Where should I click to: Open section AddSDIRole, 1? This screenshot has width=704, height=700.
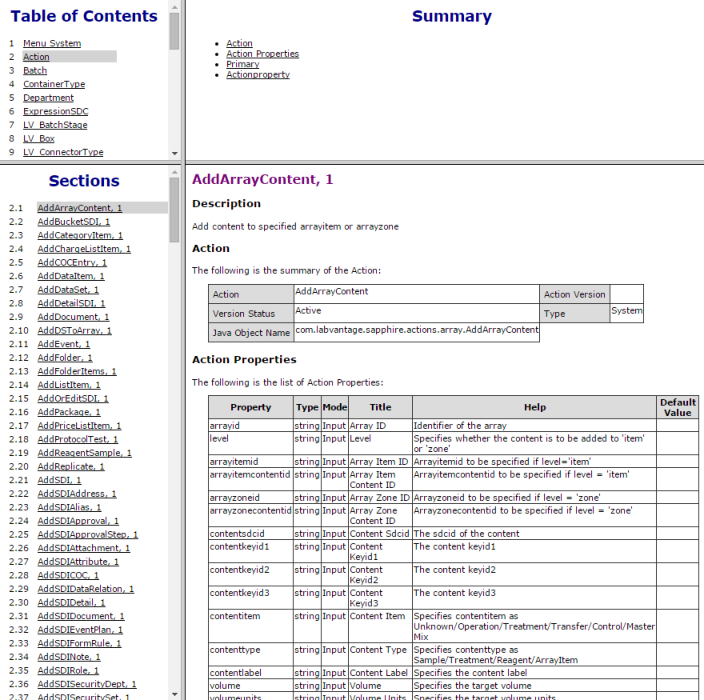(x=68, y=671)
